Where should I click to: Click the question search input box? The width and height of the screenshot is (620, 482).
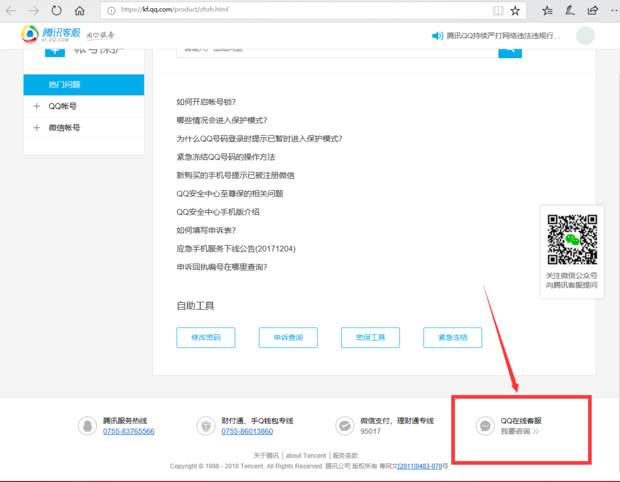point(337,51)
